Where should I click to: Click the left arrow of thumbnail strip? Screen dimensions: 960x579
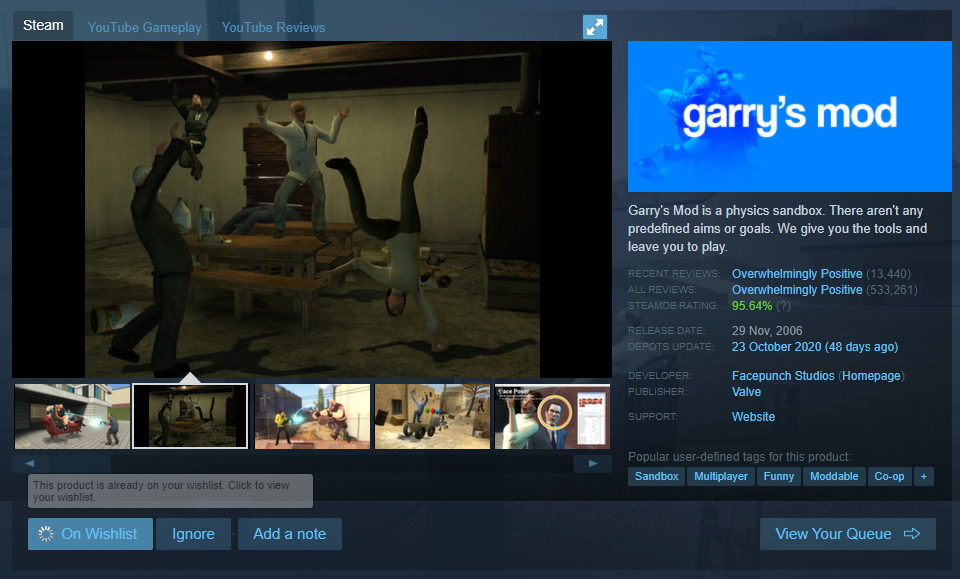click(30, 463)
